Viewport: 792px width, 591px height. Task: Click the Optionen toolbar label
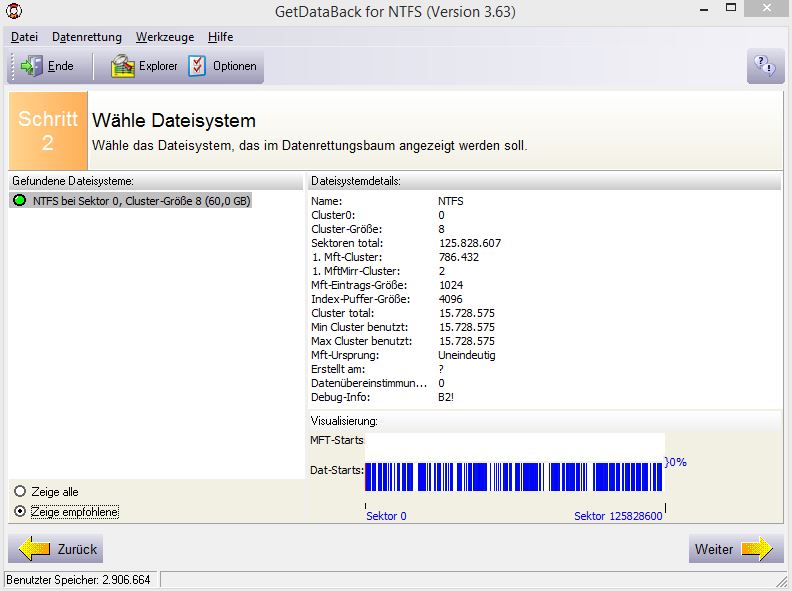click(x=234, y=66)
